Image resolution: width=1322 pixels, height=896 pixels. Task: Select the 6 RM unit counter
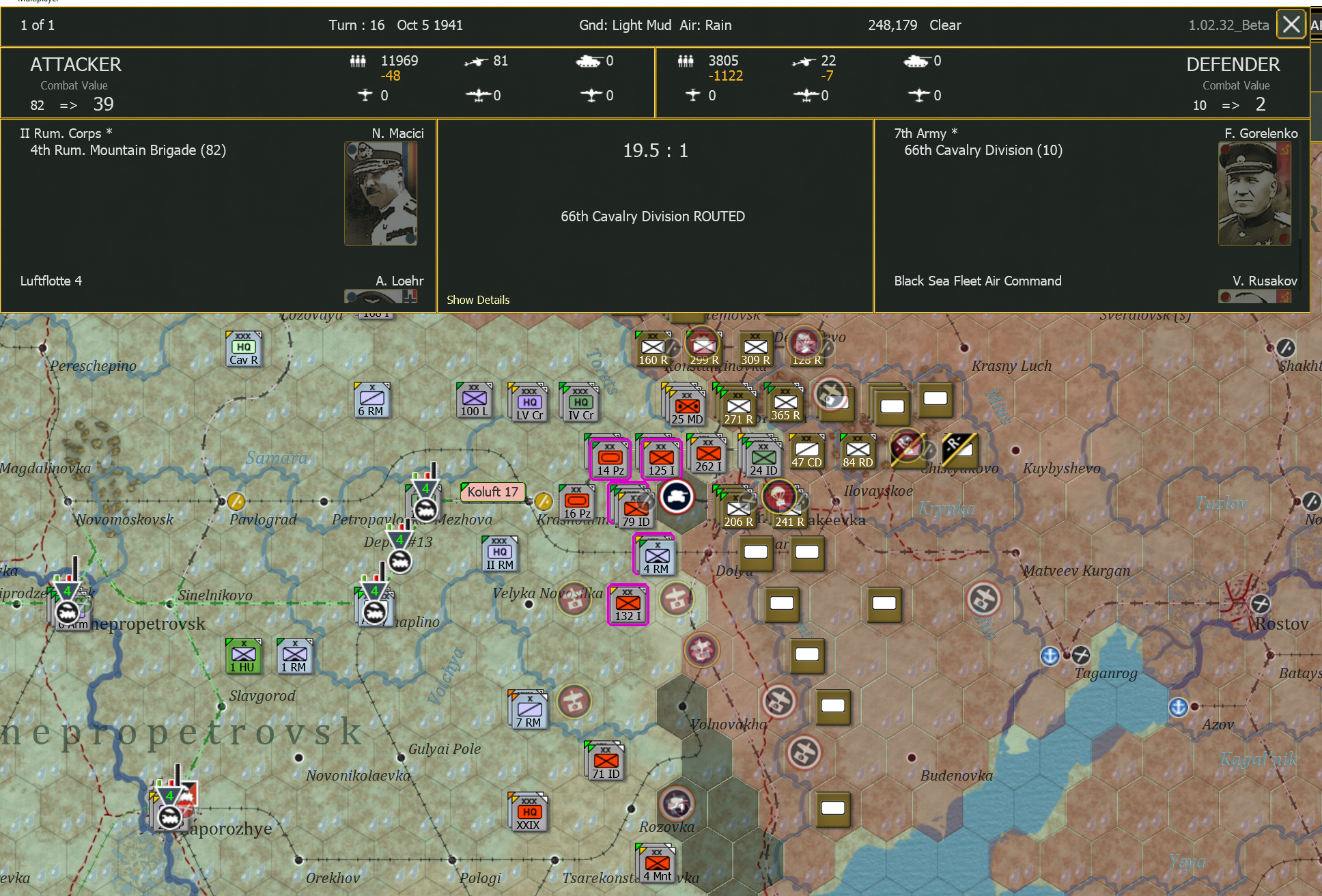(372, 400)
